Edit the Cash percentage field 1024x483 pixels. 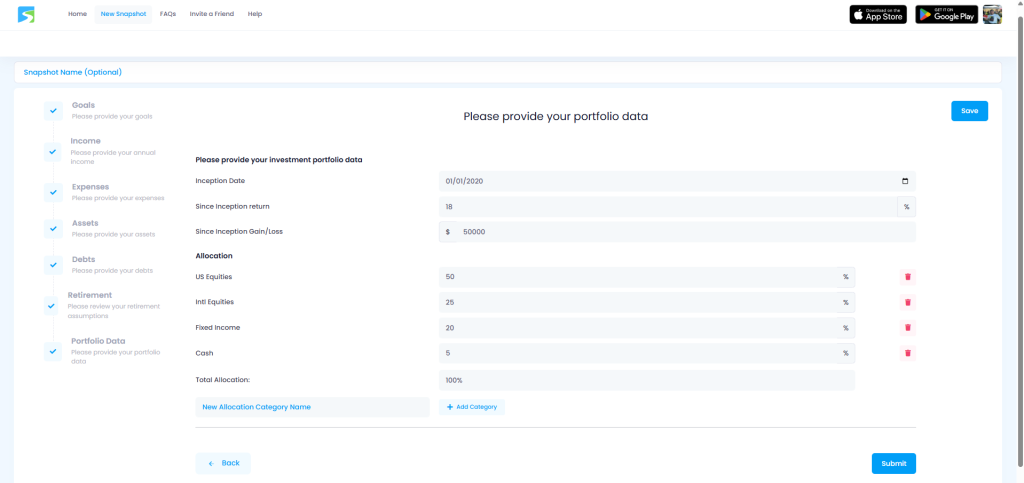[x=638, y=353]
